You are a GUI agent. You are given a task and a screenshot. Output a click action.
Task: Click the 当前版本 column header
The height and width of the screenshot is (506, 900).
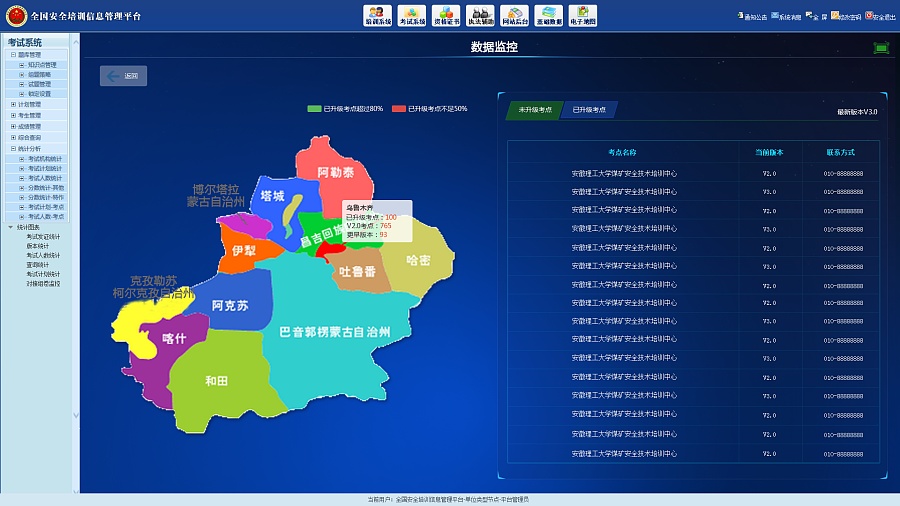coord(769,153)
